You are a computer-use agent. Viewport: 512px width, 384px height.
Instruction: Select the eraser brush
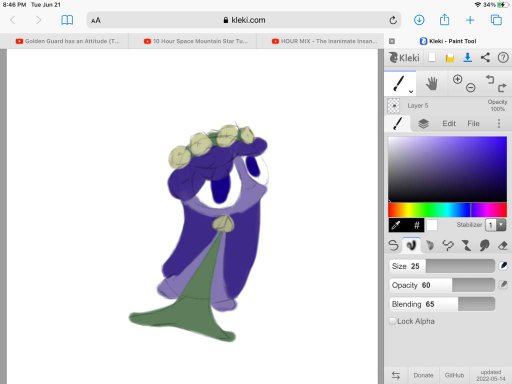click(503, 246)
